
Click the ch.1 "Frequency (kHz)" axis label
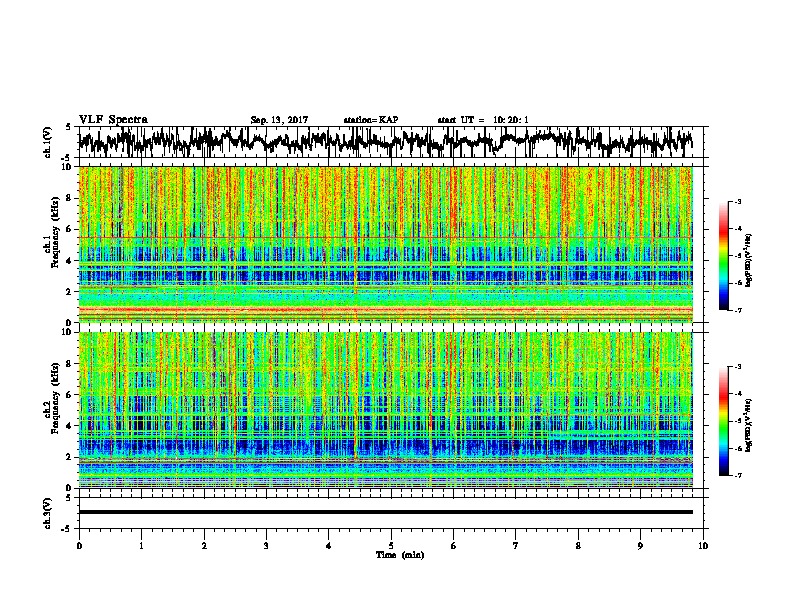[55, 232]
